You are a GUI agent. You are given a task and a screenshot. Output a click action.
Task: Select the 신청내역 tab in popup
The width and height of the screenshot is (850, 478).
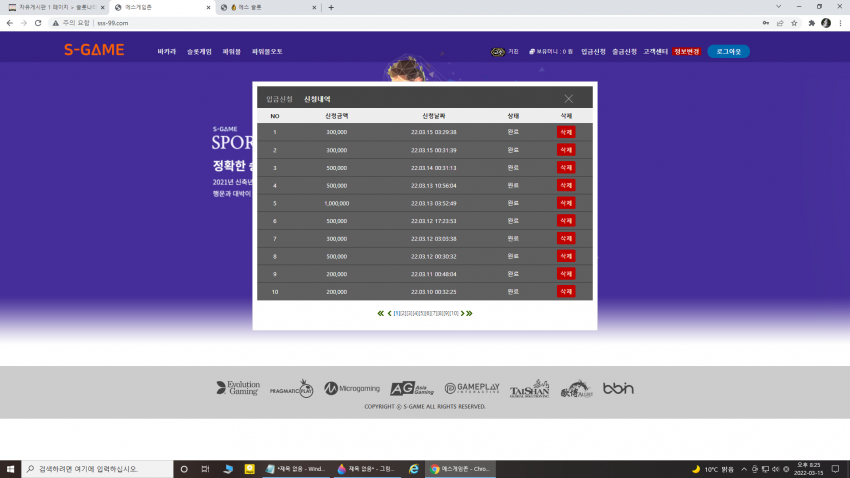(x=317, y=99)
